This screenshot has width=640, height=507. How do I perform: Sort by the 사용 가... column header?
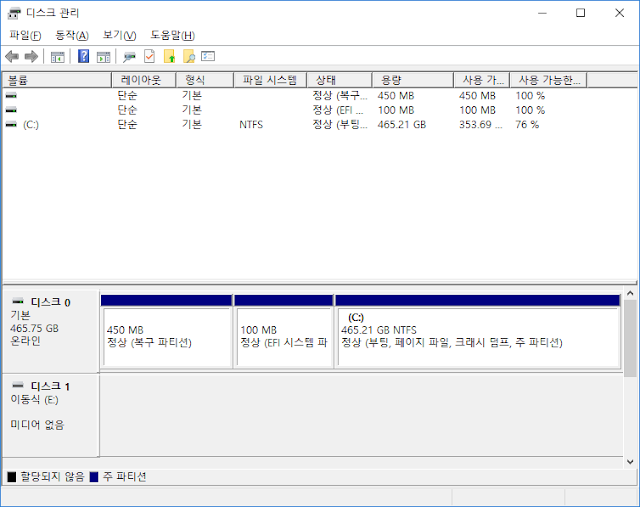[482, 80]
